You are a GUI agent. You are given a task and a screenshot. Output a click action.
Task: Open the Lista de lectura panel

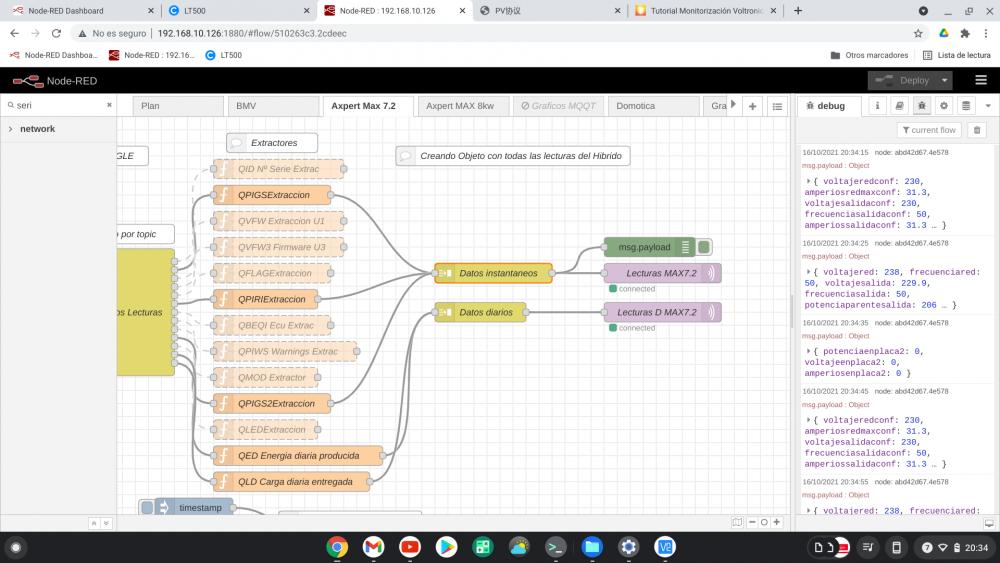pyautogui.click(x=957, y=55)
